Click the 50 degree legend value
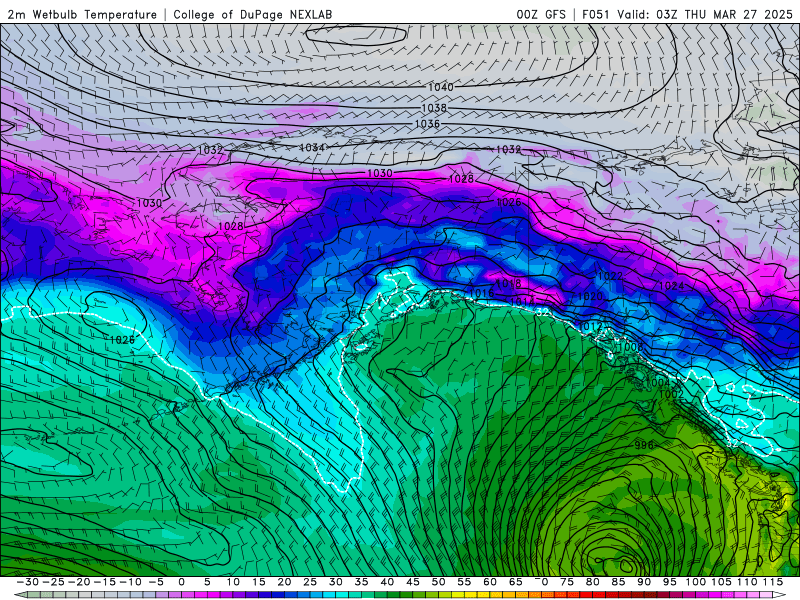Image resolution: width=800 pixels, height=600 pixels. coord(438,582)
